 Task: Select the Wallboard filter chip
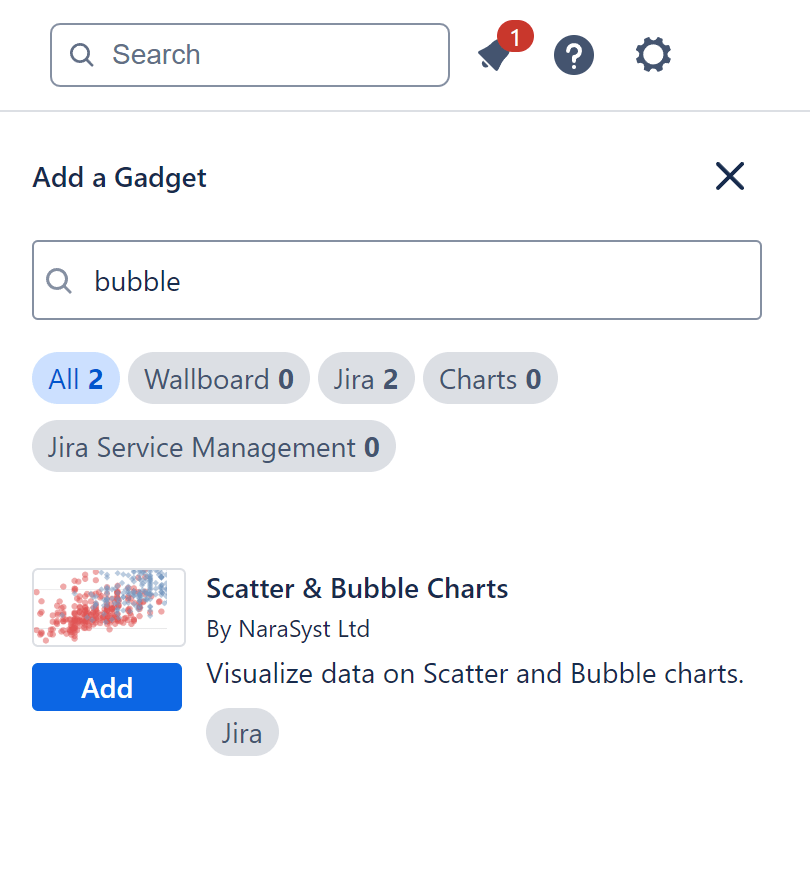218,378
